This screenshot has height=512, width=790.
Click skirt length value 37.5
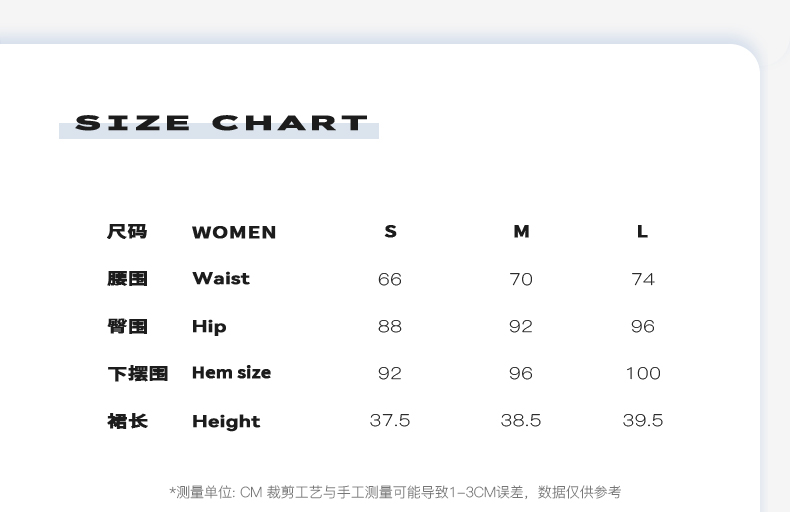click(x=390, y=420)
